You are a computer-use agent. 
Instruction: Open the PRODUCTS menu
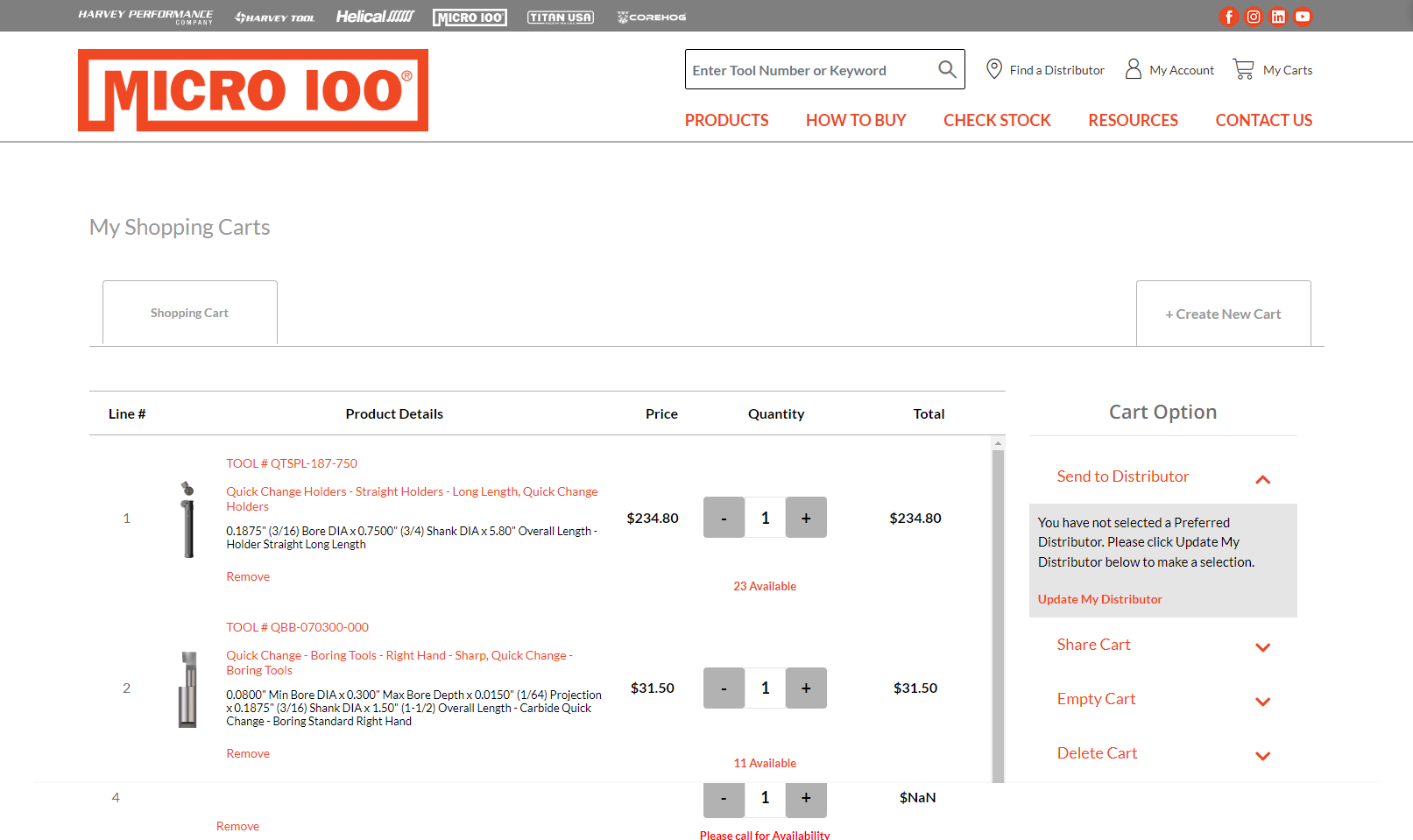(726, 120)
